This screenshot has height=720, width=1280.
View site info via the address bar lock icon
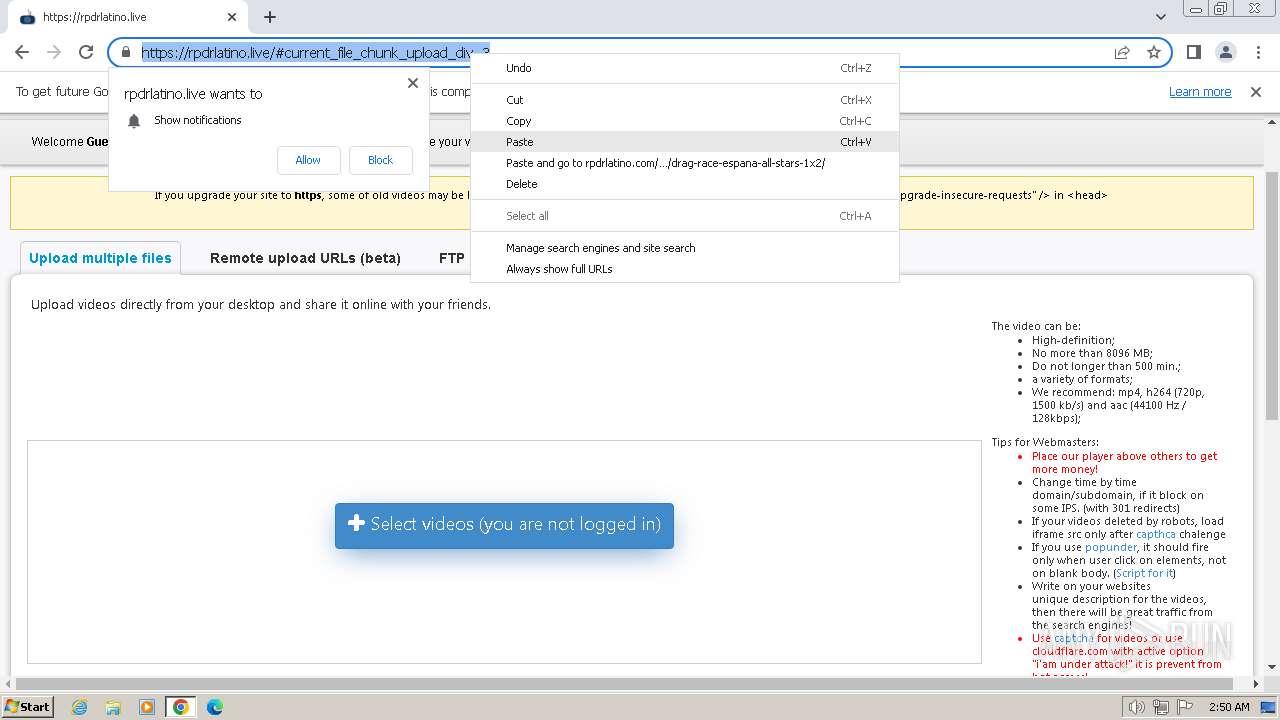(126, 52)
